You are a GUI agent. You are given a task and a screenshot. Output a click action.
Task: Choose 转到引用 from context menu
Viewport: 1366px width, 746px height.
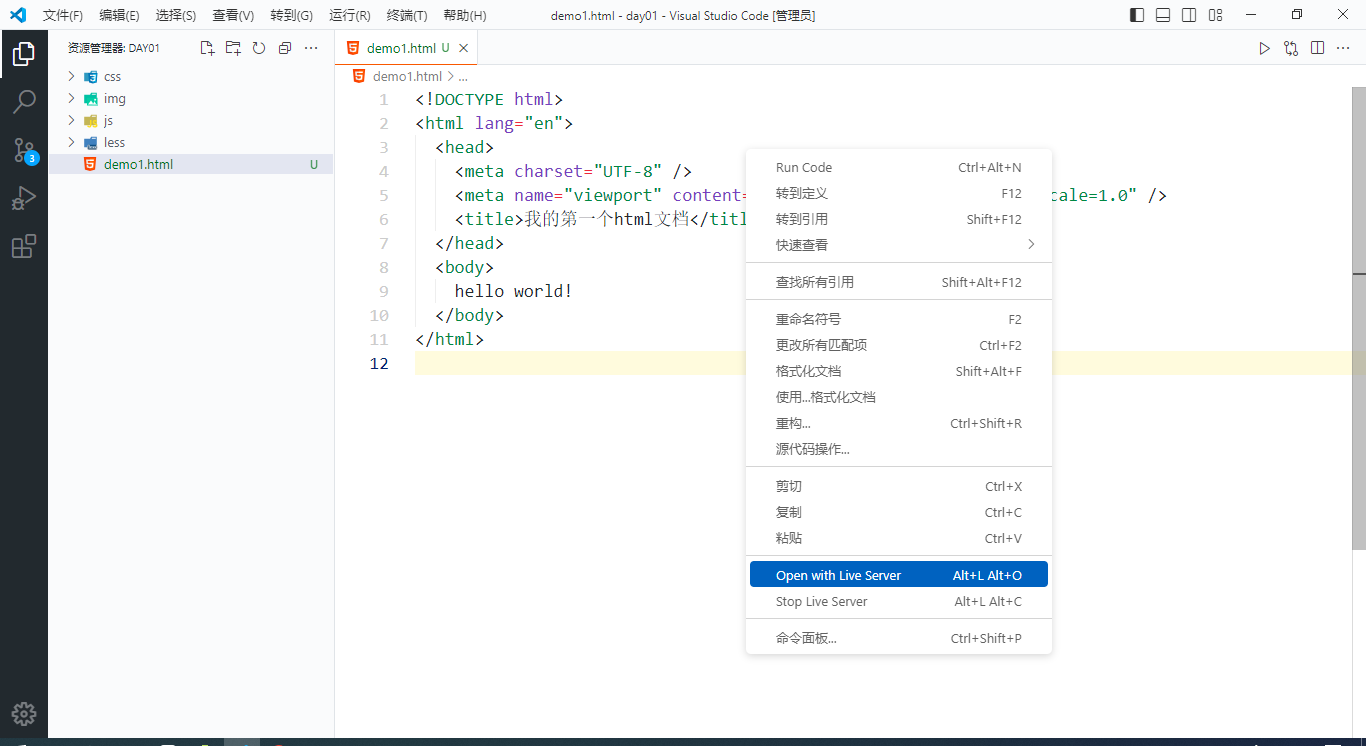point(898,219)
